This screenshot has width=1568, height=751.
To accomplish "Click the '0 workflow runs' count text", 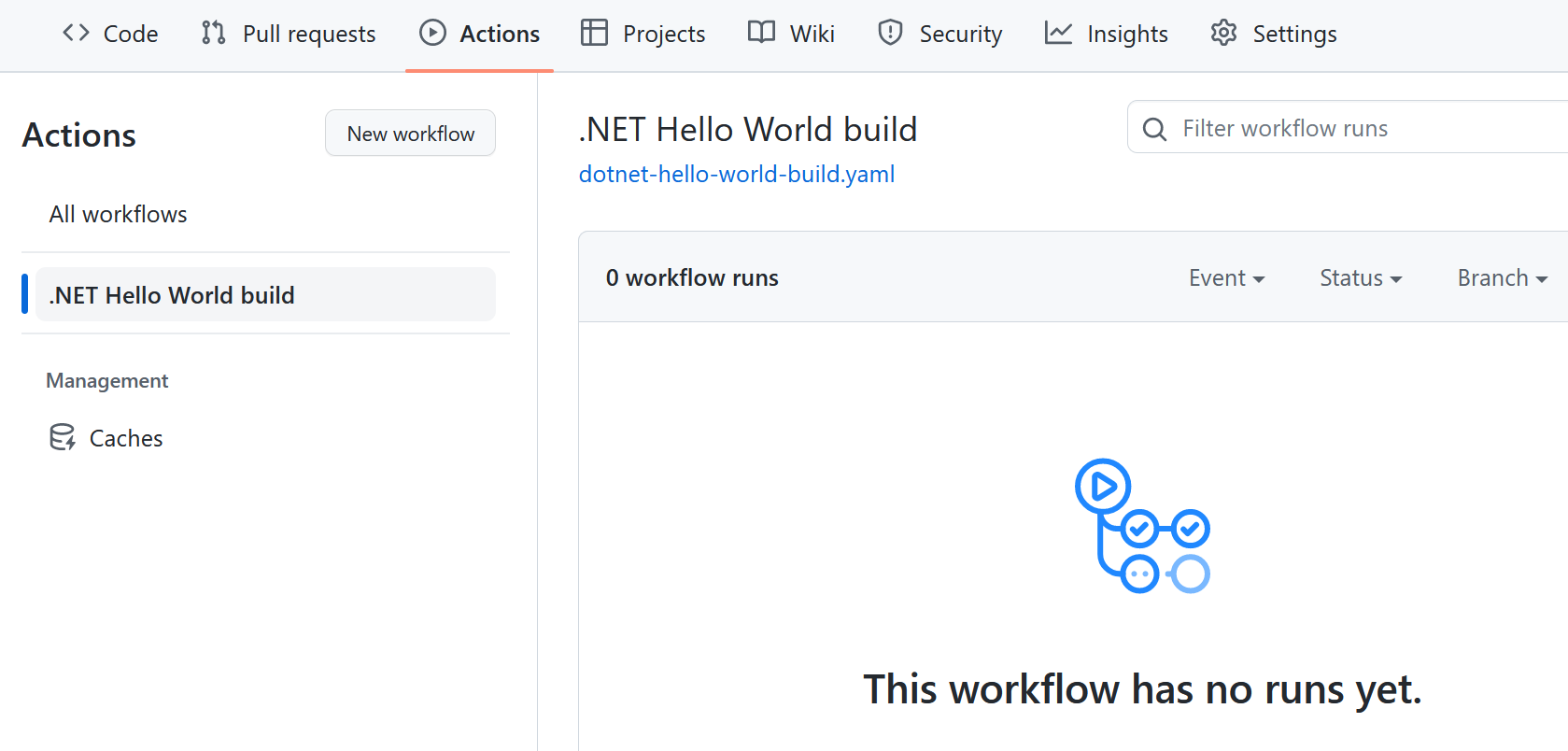I will coord(692,277).
